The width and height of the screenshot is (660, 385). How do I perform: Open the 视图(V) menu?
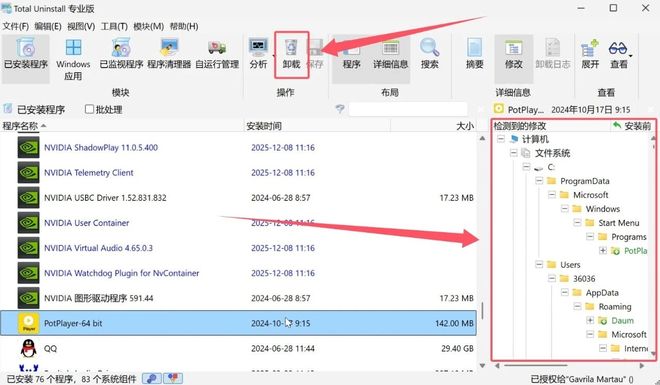[x=81, y=26]
